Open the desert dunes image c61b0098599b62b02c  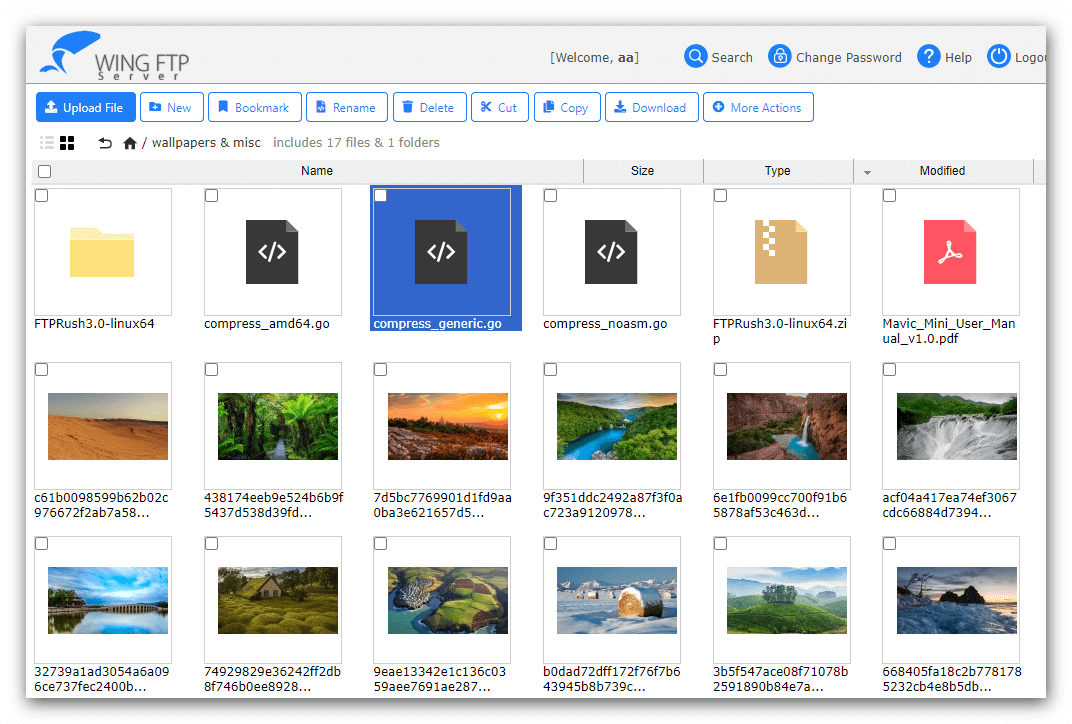coord(108,426)
